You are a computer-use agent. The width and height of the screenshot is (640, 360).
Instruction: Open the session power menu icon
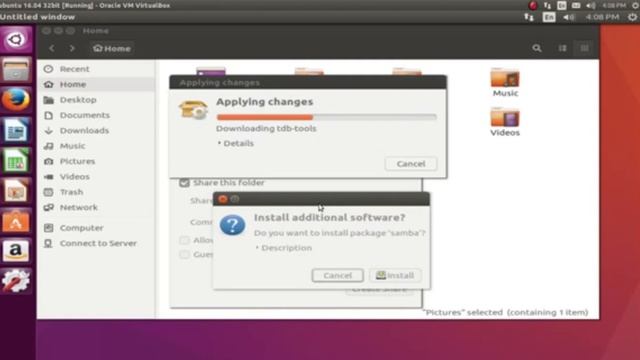point(632,17)
